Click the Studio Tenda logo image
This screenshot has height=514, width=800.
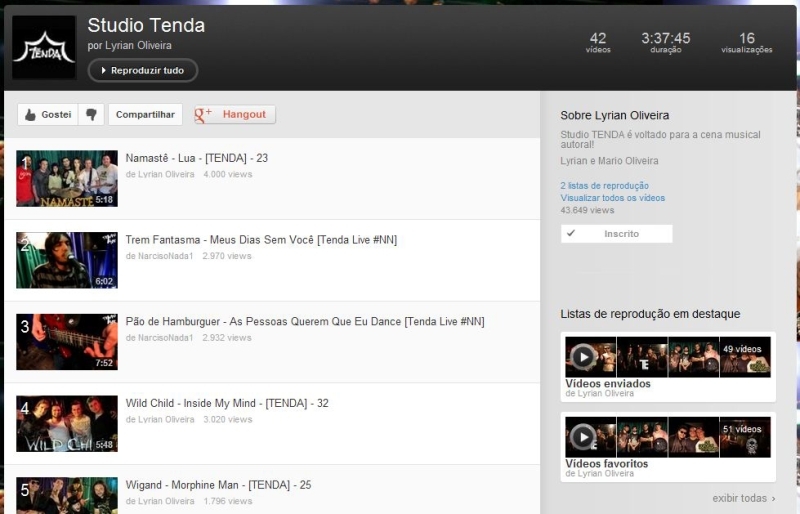[x=44, y=47]
